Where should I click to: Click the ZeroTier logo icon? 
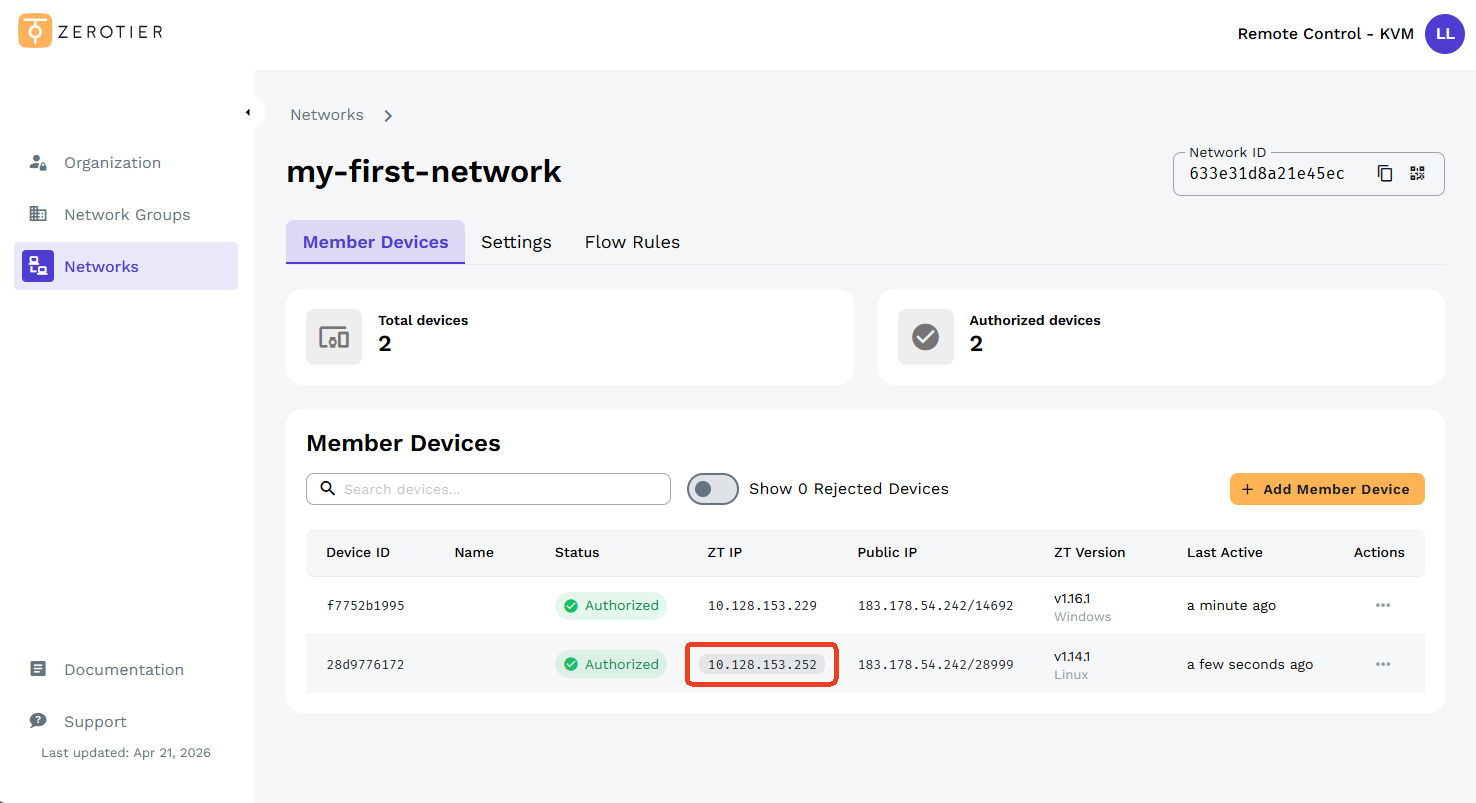[35, 31]
